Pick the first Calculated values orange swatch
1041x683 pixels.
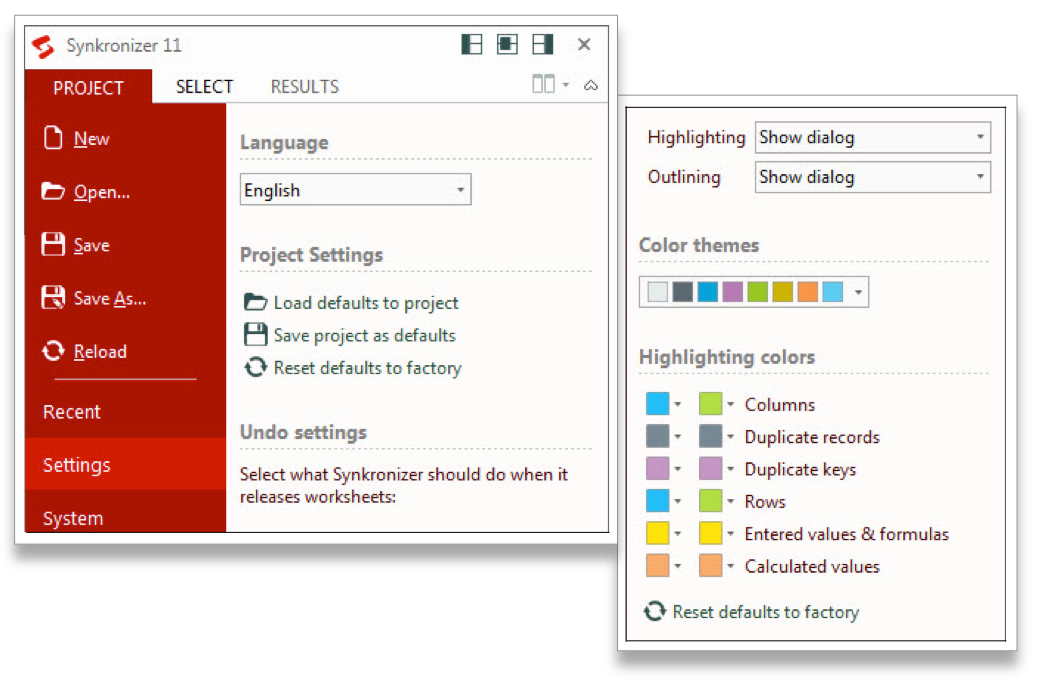tap(657, 566)
